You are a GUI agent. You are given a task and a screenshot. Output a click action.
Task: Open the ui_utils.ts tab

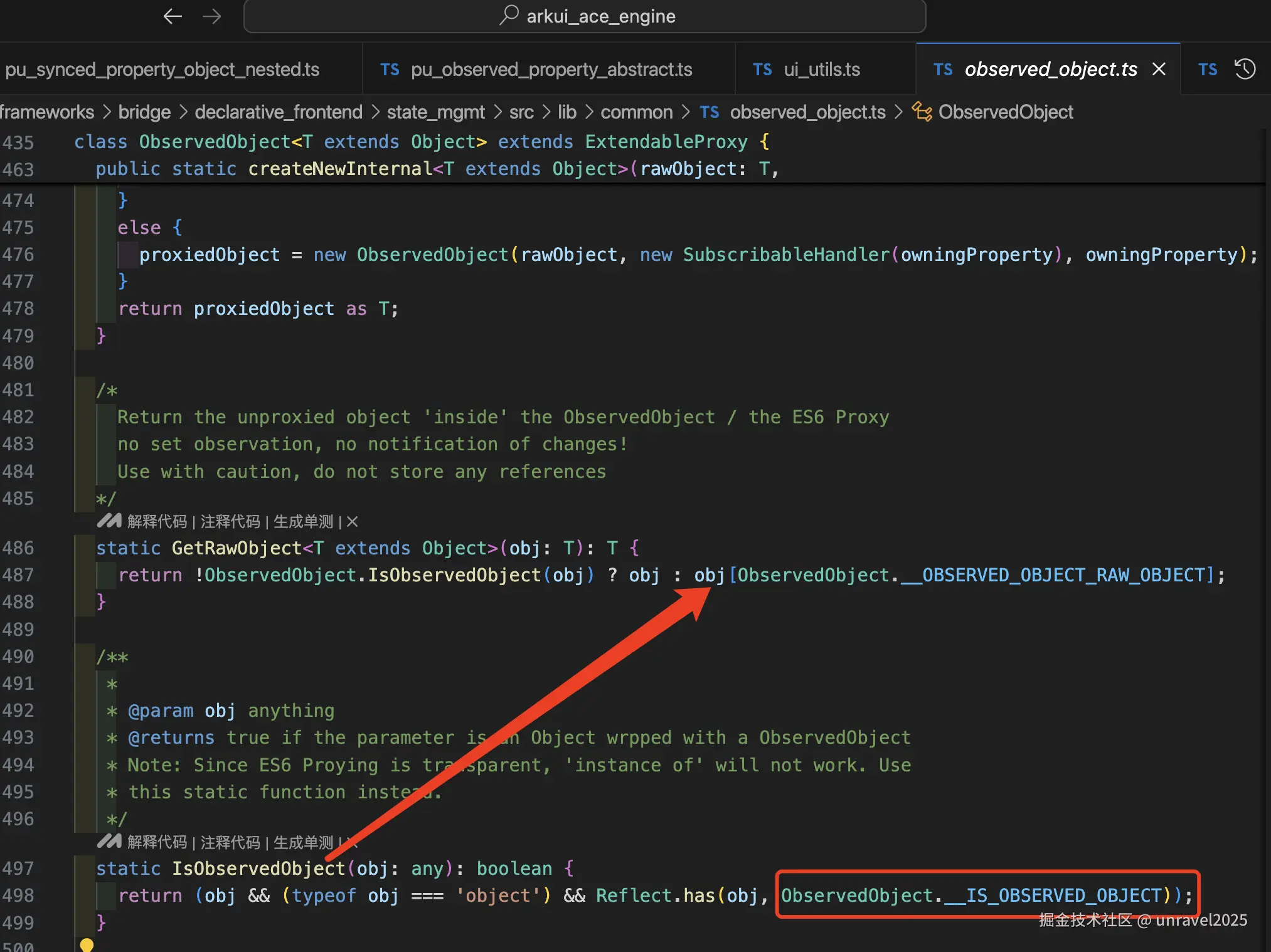(821, 70)
